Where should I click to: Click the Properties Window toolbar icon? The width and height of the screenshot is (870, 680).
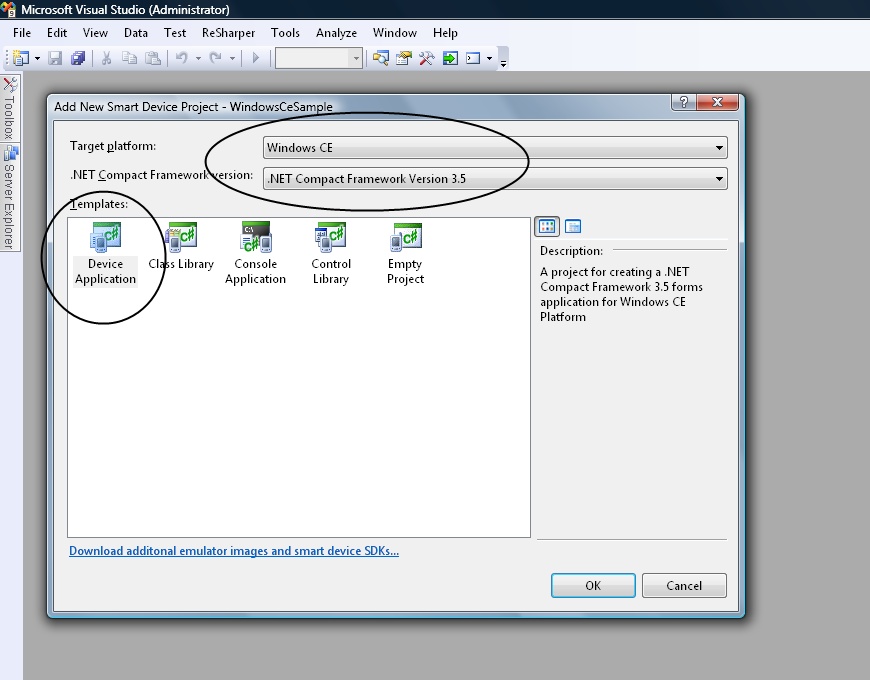coord(403,58)
